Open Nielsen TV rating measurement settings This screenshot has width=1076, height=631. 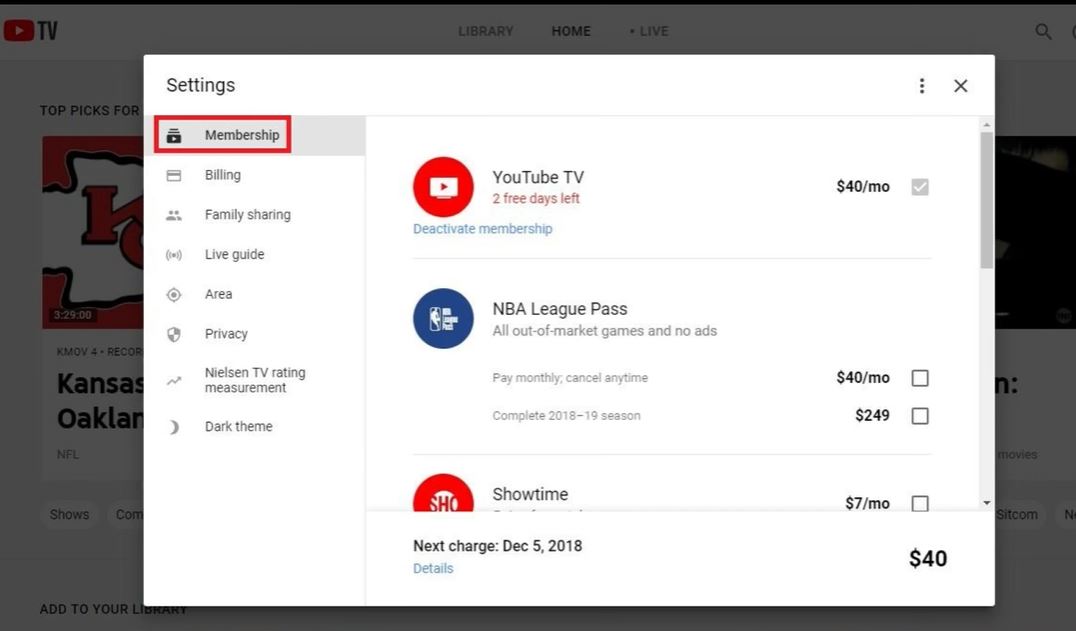tap(255, 380)
